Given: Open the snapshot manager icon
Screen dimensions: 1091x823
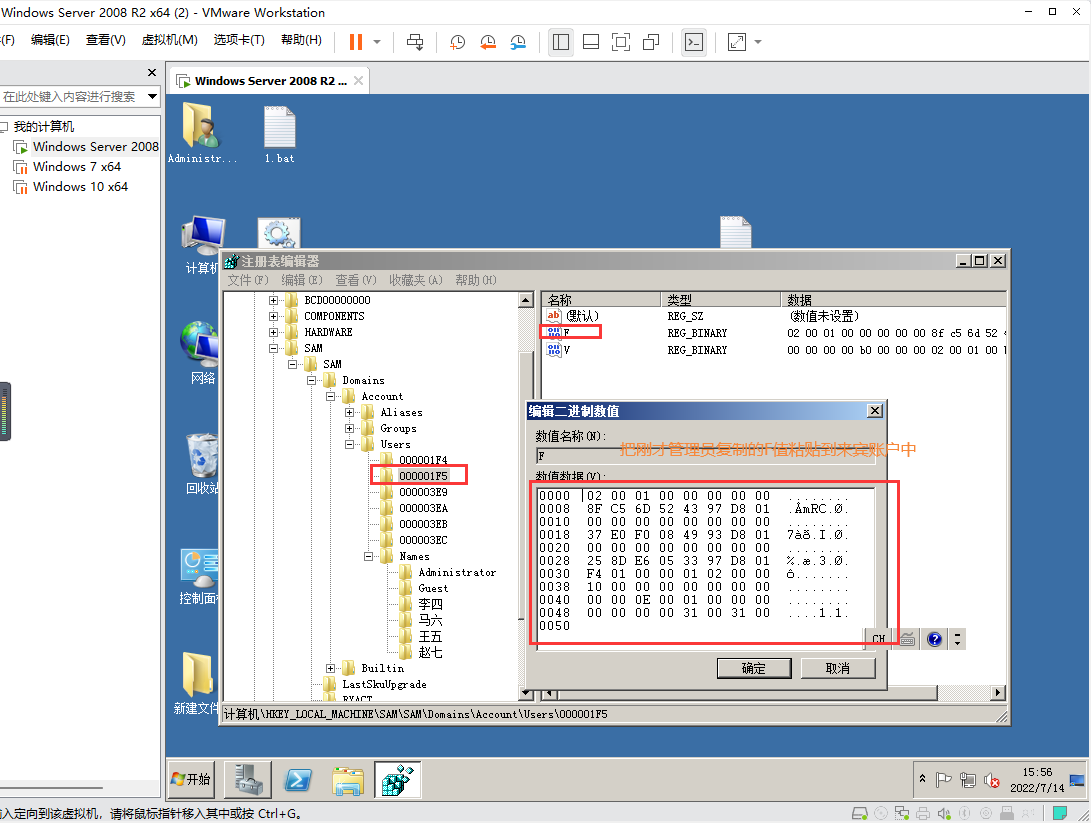Looking at the screenshot, I should [518, 42].
